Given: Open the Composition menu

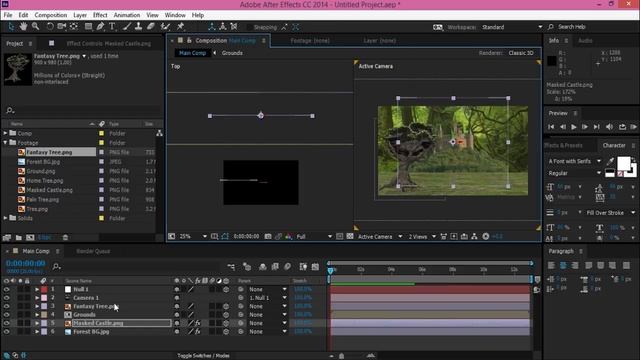Looking at the screenshot, I should 51,15.
